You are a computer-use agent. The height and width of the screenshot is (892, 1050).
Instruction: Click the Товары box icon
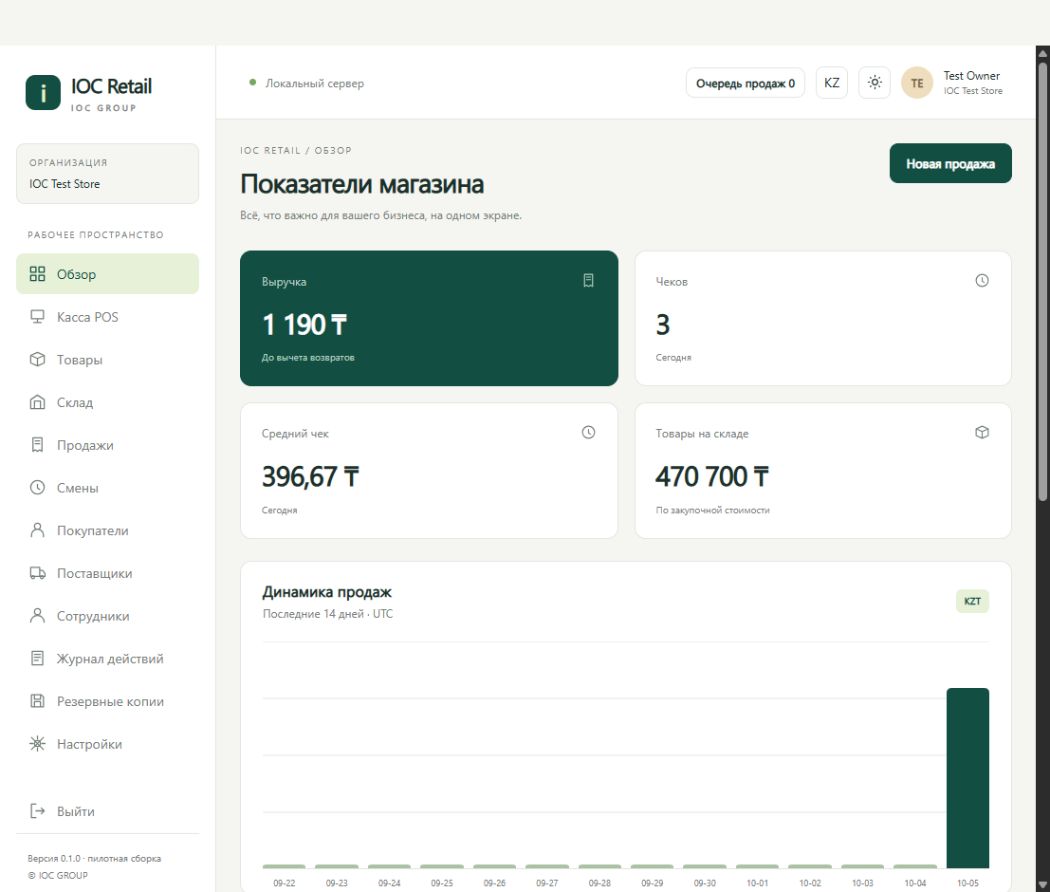pos(38,360)
